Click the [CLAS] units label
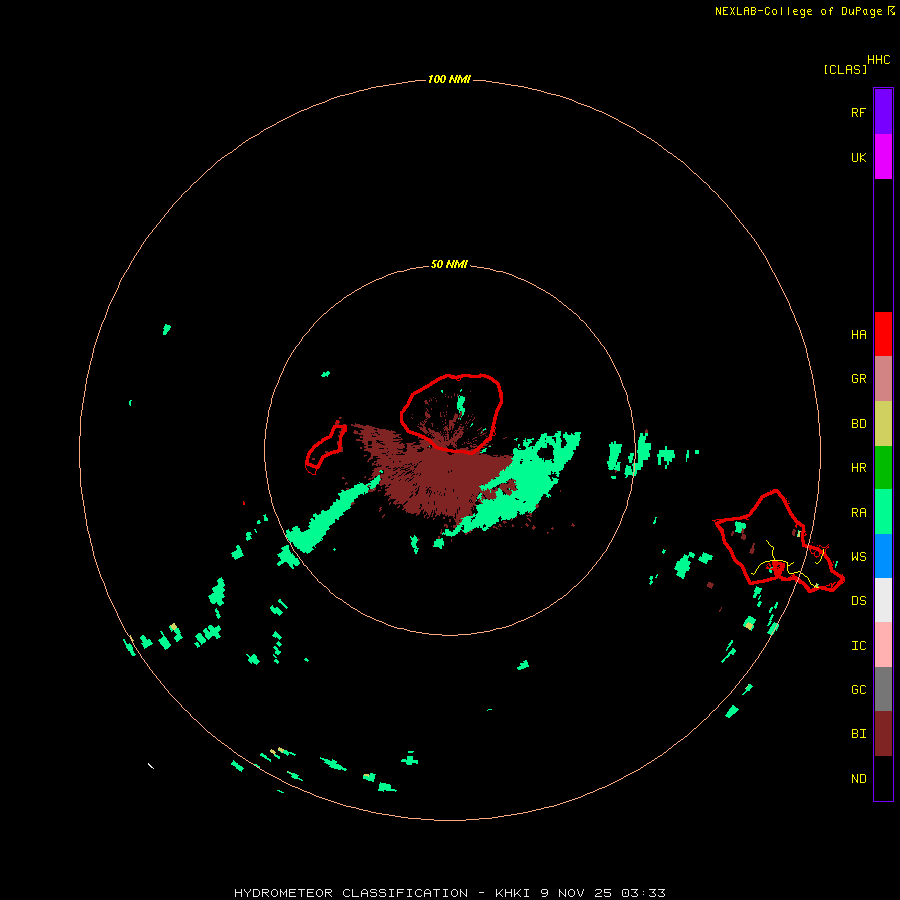 tap(845, 69)
